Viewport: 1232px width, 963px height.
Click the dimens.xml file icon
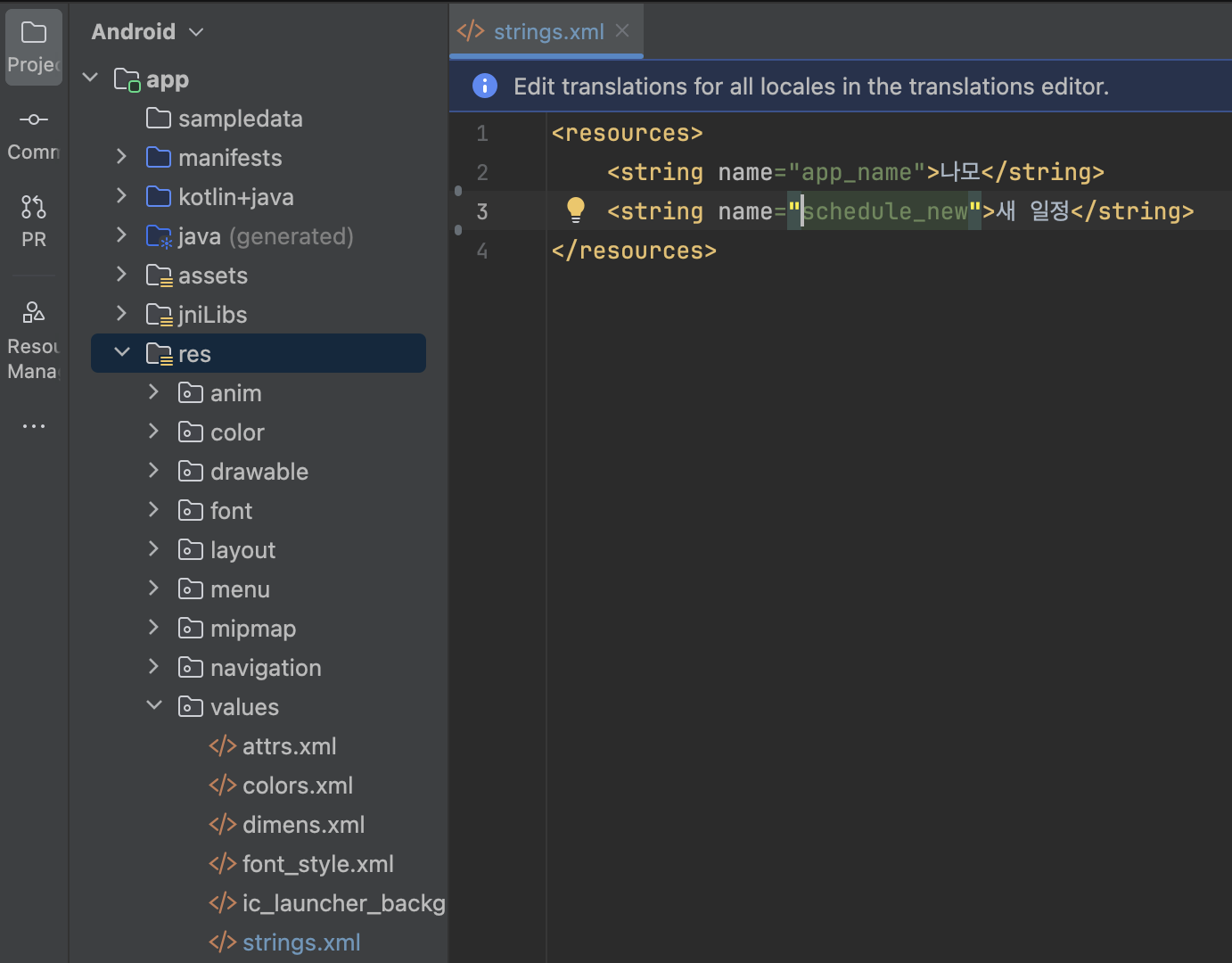click(x=223, y=824)
